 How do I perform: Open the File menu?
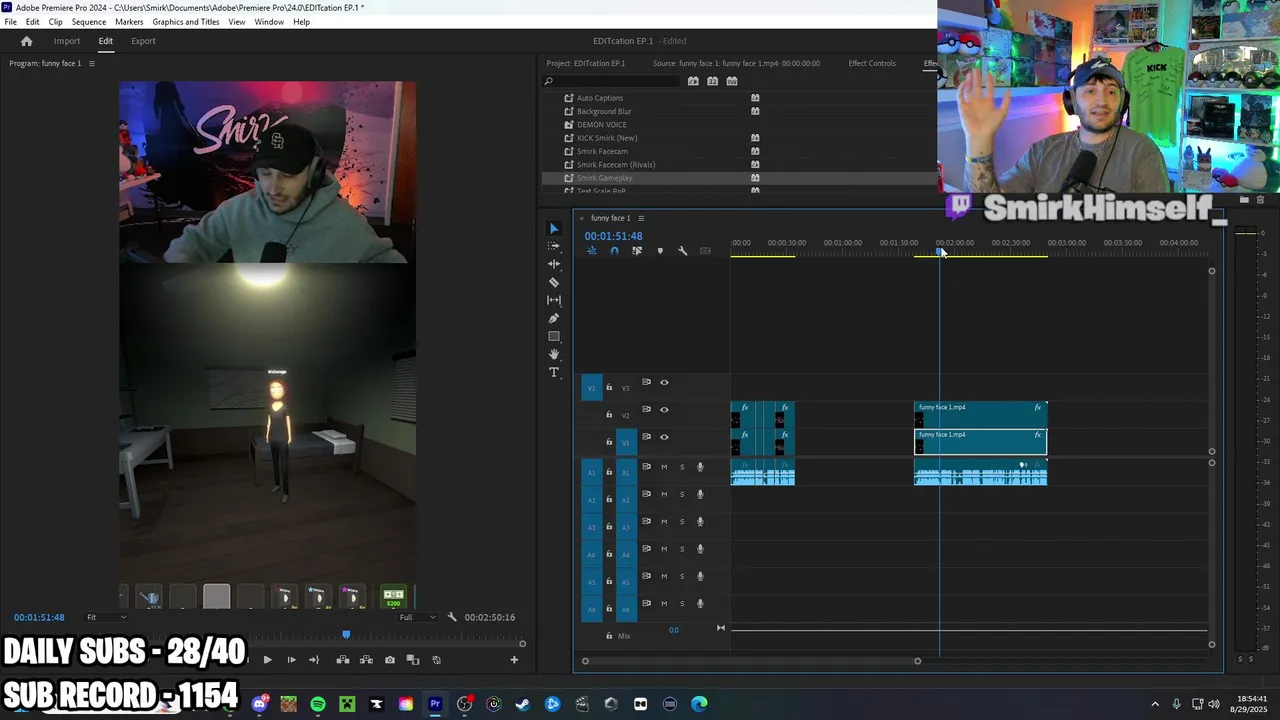click(x=10, y=22)
